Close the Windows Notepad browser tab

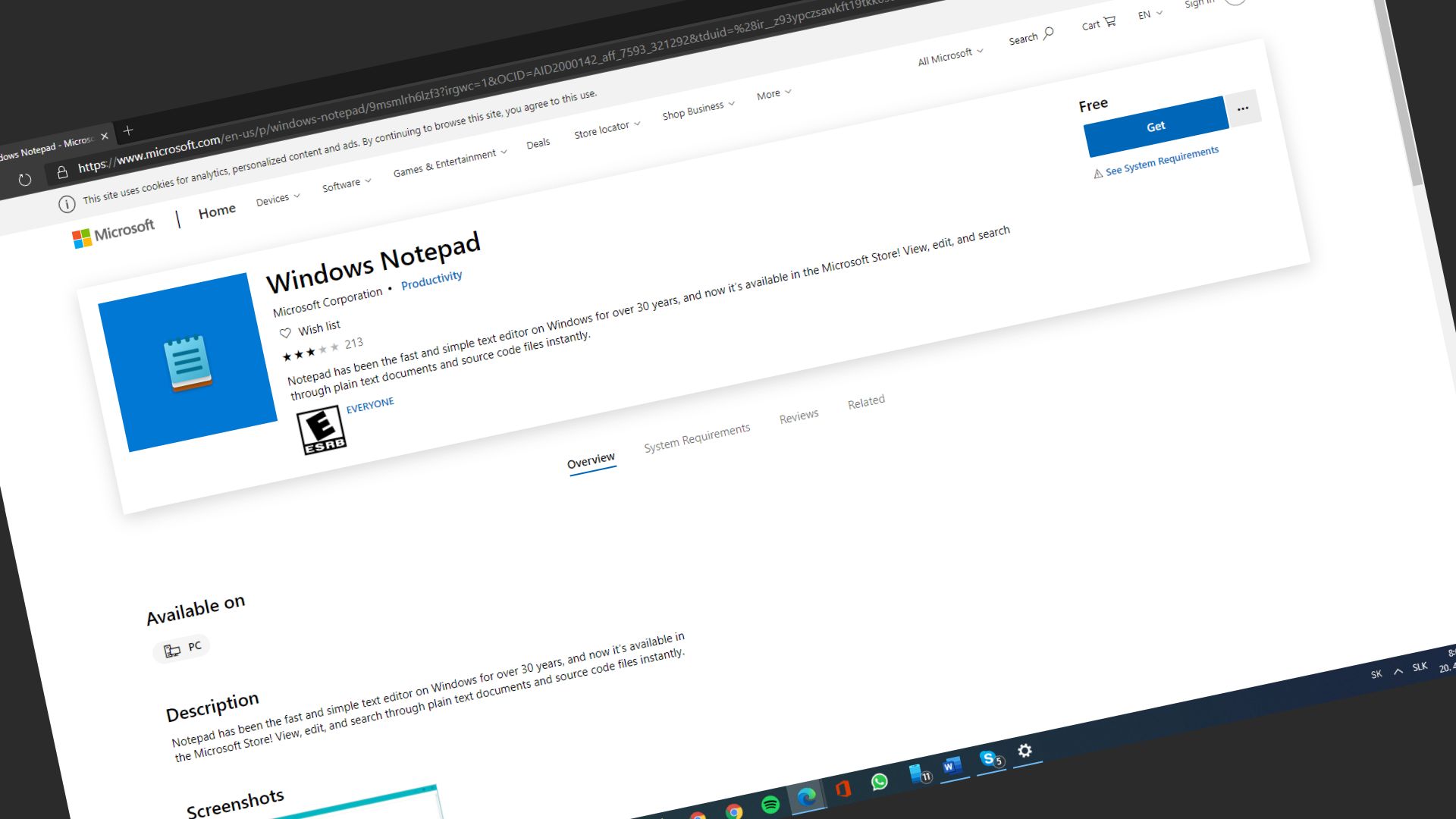pyautogui.click(x=105, y=136)
